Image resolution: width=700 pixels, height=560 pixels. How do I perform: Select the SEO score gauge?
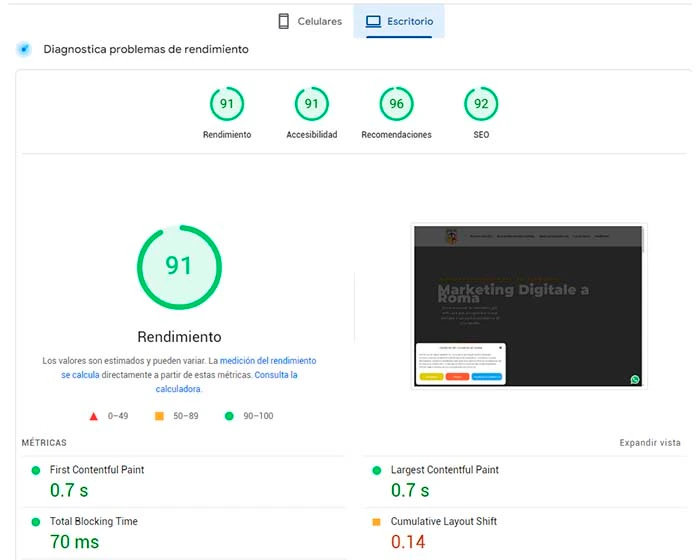click(x=481, y=104)
